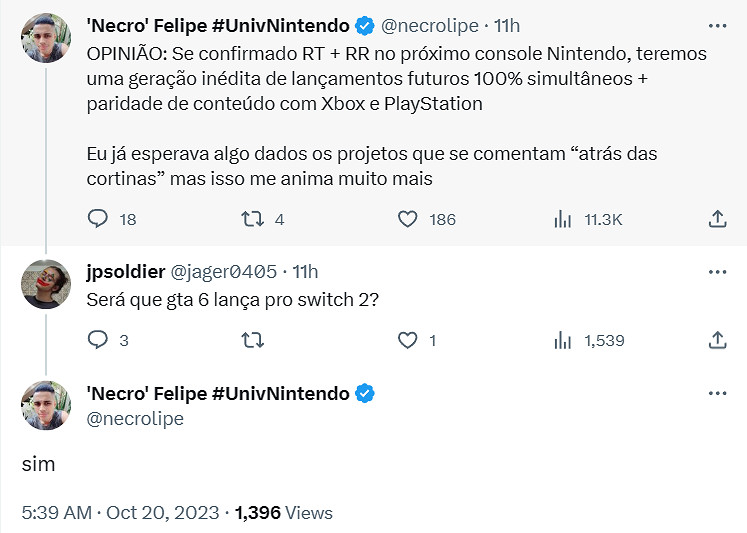Open the top tweet's 11h timestamp
Viewport: 747px width, 533px height.
(506, 25)
